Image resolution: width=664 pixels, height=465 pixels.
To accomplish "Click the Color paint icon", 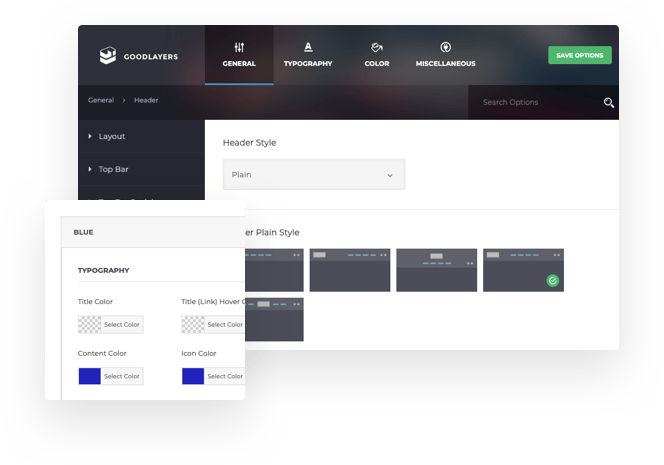I will pos(377,47).
